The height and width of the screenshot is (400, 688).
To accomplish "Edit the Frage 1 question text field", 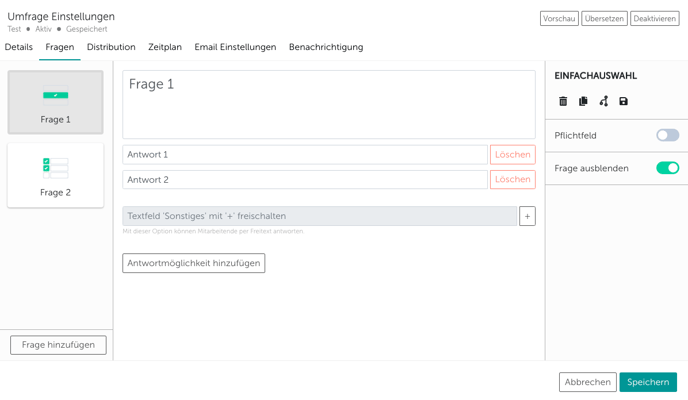I will pyautogui.click(x=329, y=104).
